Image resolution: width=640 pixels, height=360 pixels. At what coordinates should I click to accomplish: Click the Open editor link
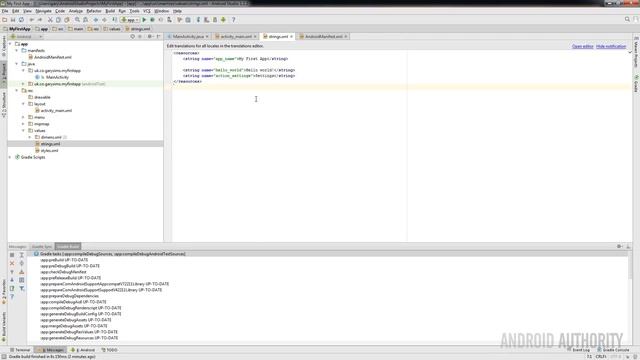click(582, 47)
